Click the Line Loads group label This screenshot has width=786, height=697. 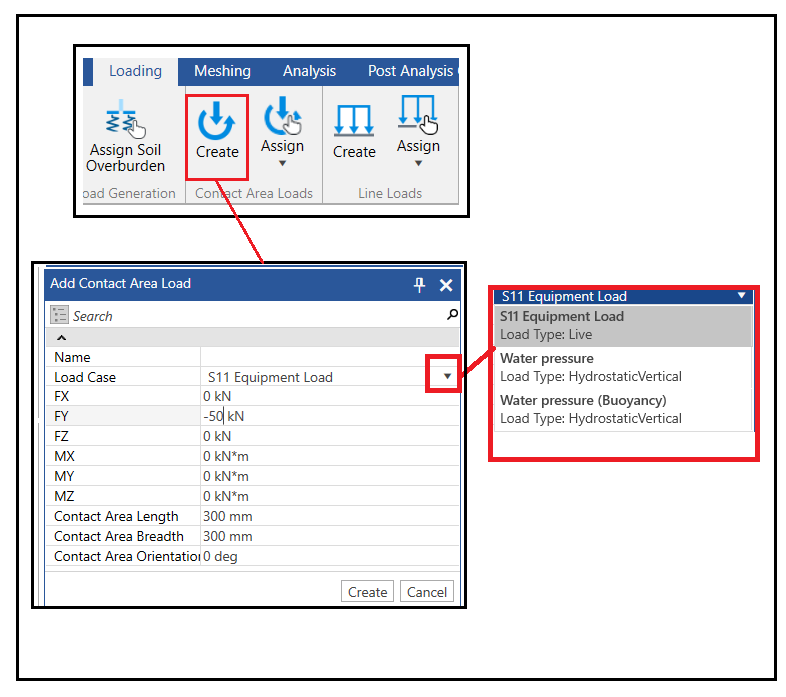coord(390,193)
